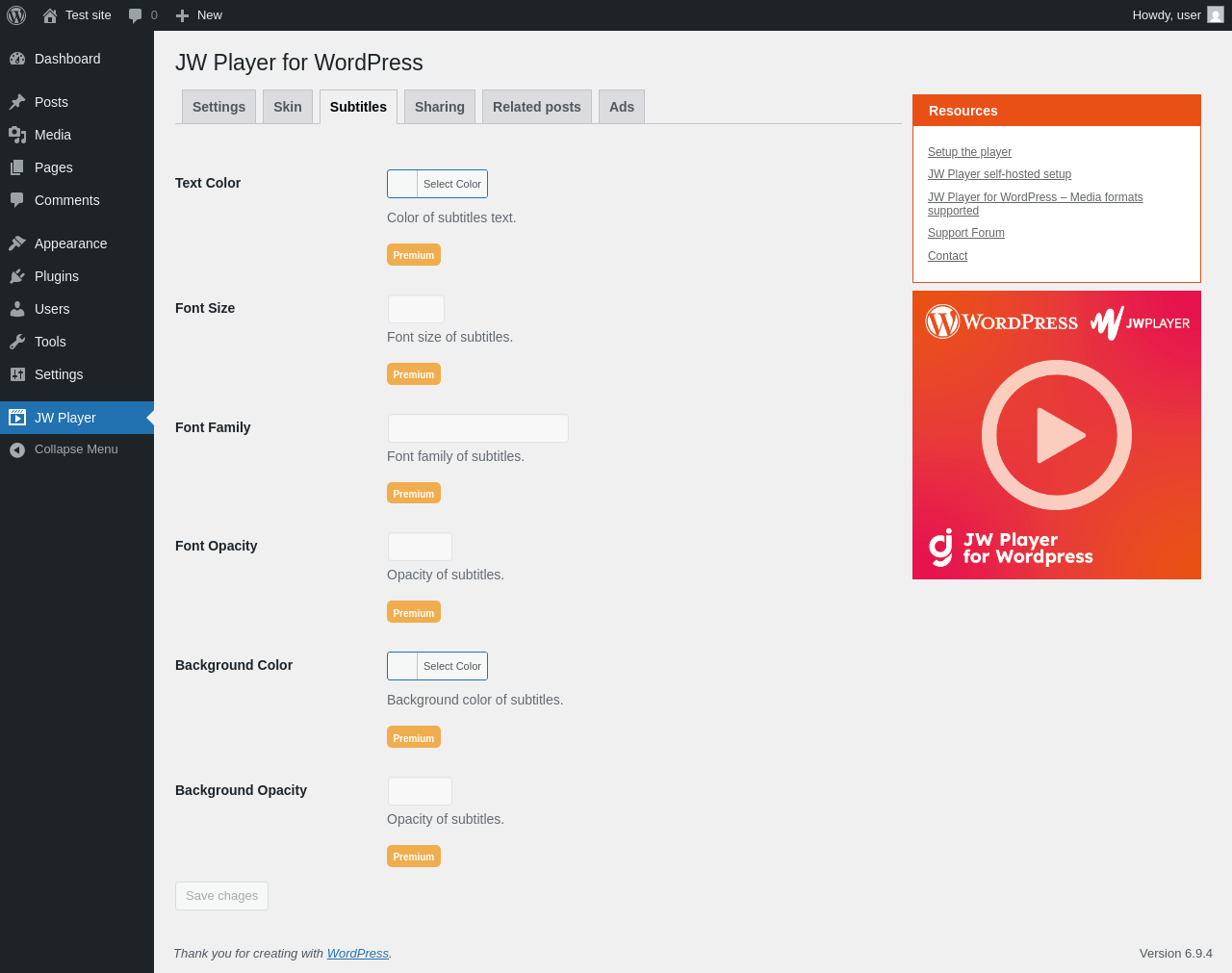This screenshot has width=1232, height=973.
Task: Click the New label in admin bar
Action: click(210, 15)
